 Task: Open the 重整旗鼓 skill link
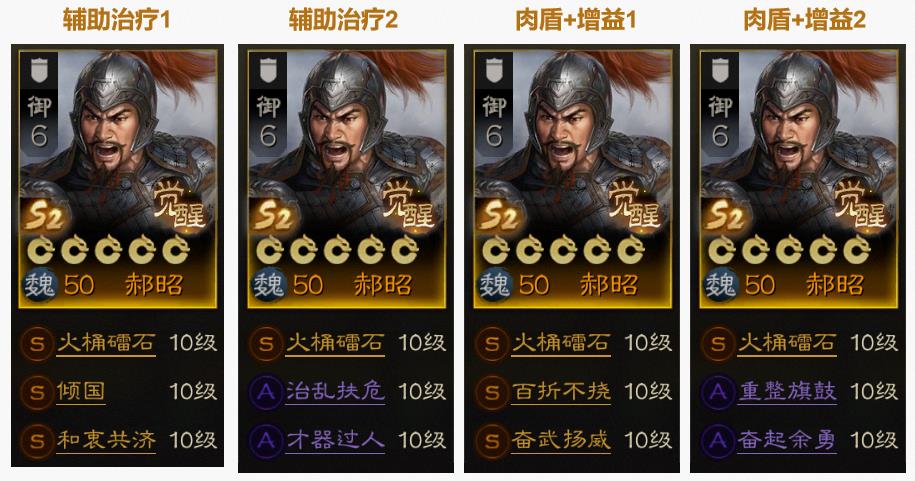tap(787, 392)
